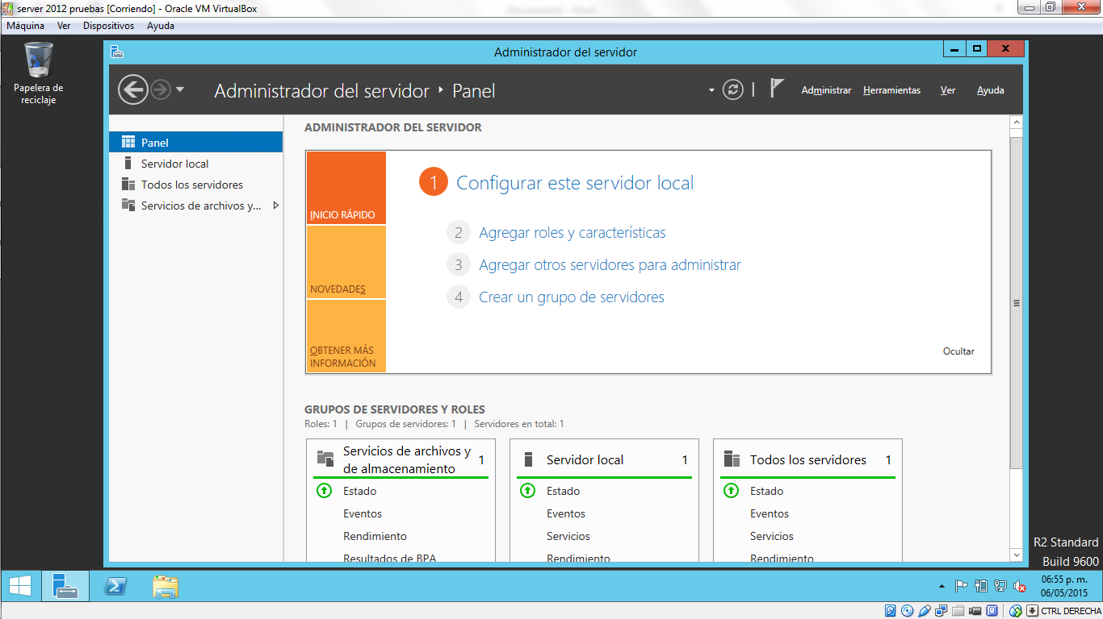Click Crear un grupo de servidores
Image resolution: width=1103 pixels, height=619 pixels.
571,297
